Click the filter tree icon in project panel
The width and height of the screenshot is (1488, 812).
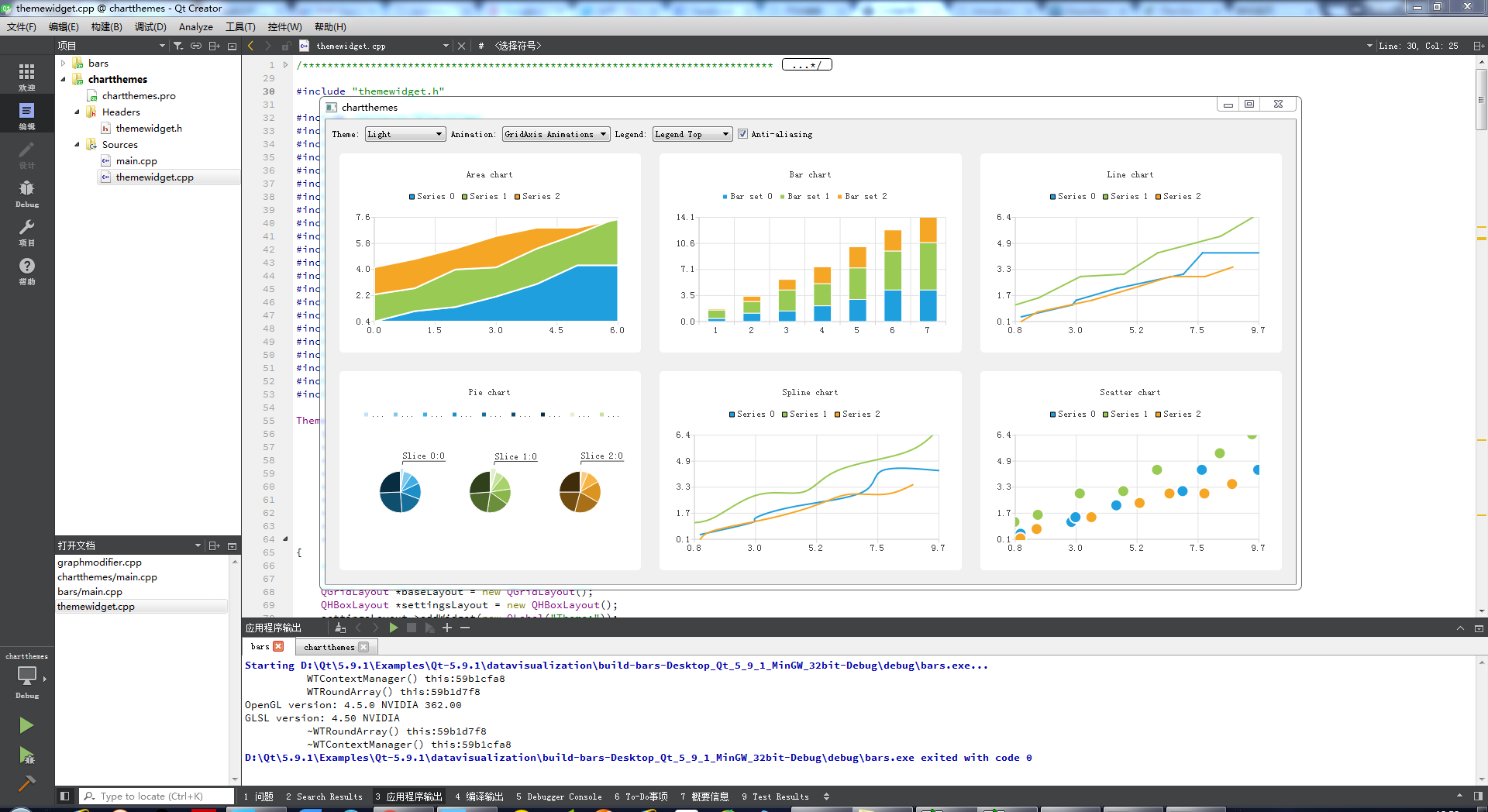[178, 46]
